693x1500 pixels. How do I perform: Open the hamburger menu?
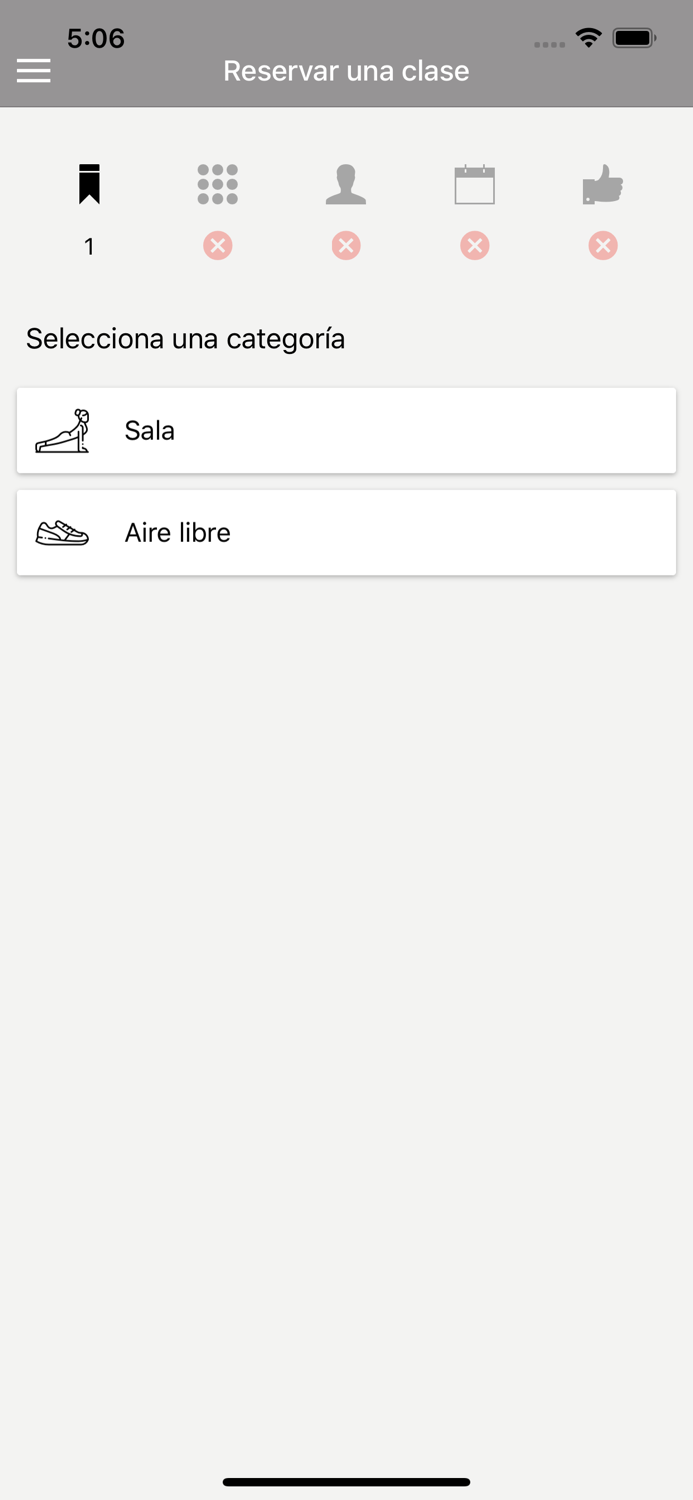click(33, 70)
